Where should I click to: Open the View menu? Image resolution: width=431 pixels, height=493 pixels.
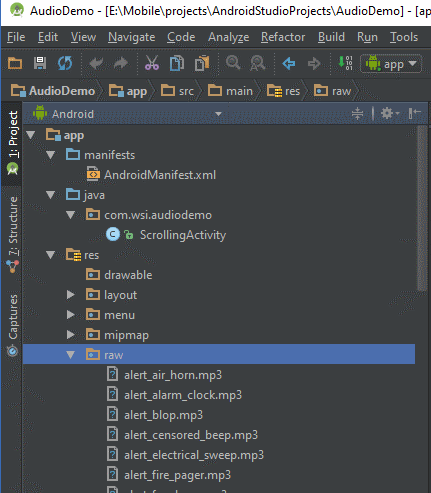click(x=83, y=37)
